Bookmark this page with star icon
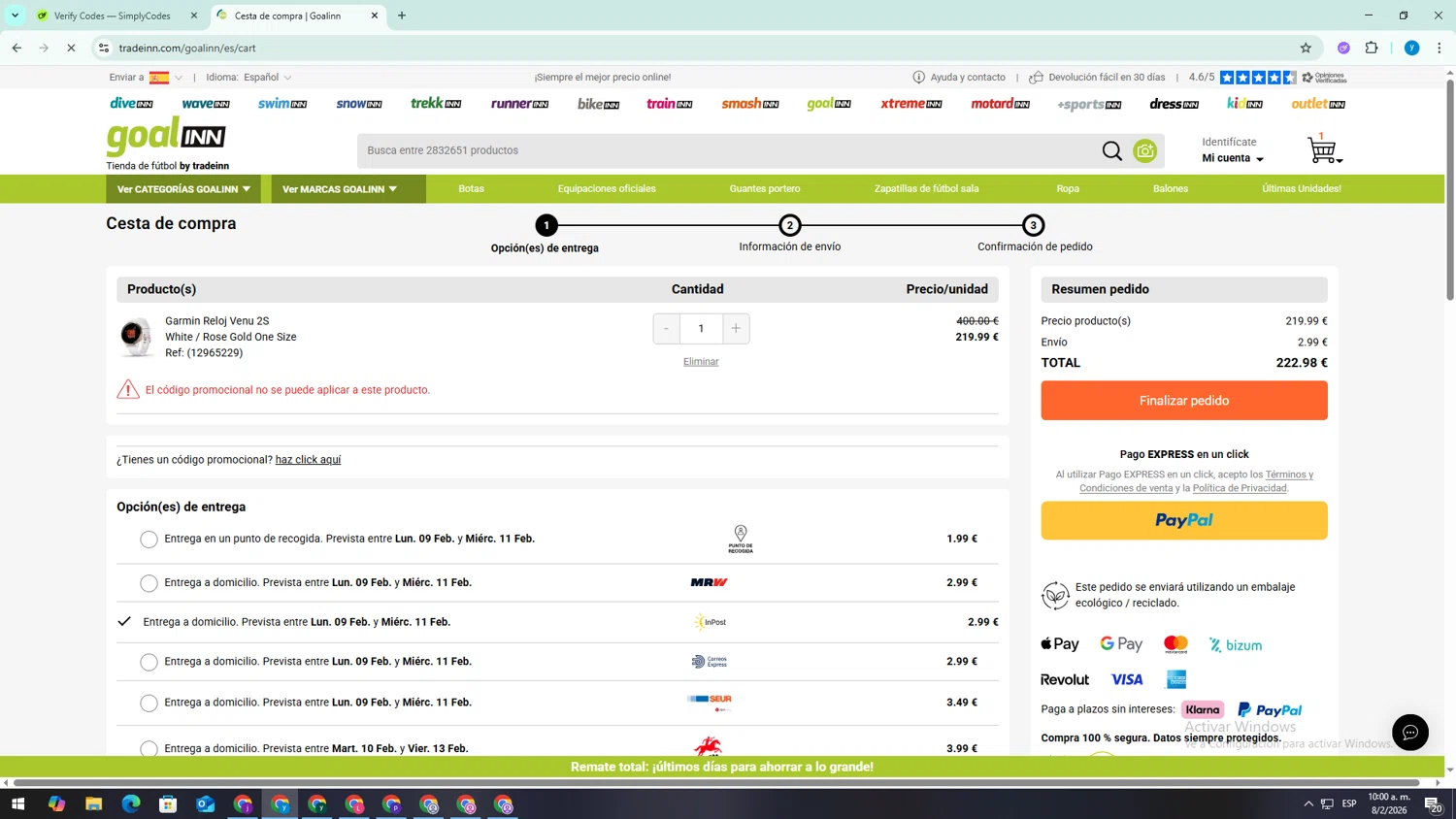The width and height of the screenshot is (1456, 819). [x=1306, y=48]
